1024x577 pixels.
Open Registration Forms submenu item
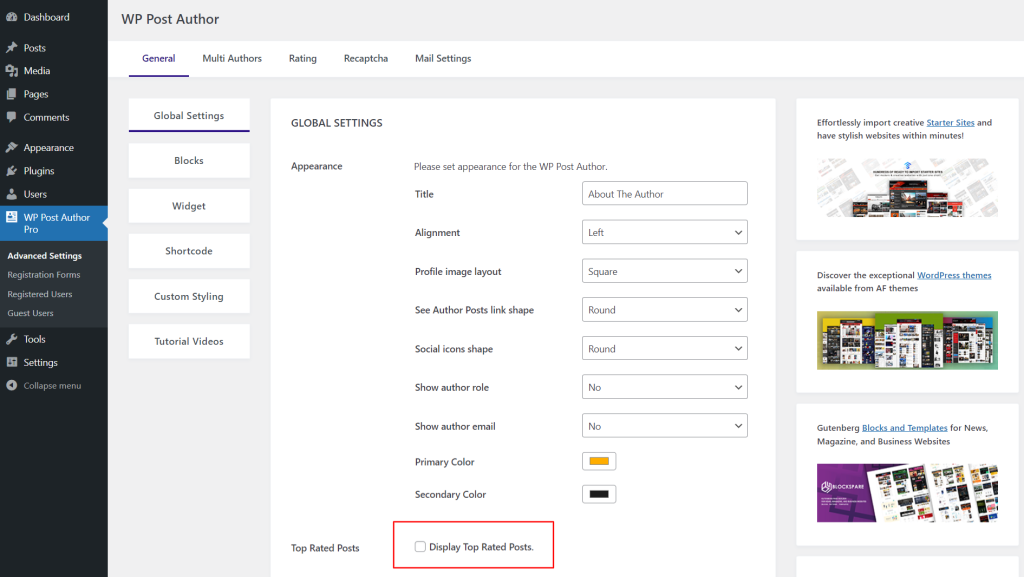coord(44,275)
